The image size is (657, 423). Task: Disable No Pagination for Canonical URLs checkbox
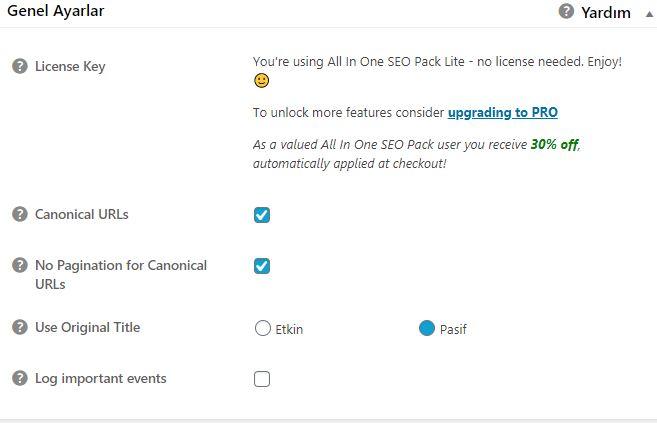(262, 266)
